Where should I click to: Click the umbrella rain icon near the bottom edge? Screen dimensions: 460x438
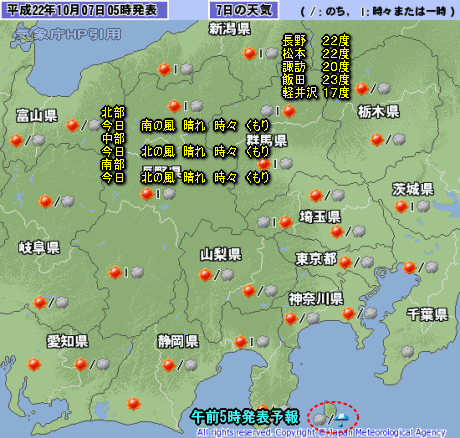(342, 419)
